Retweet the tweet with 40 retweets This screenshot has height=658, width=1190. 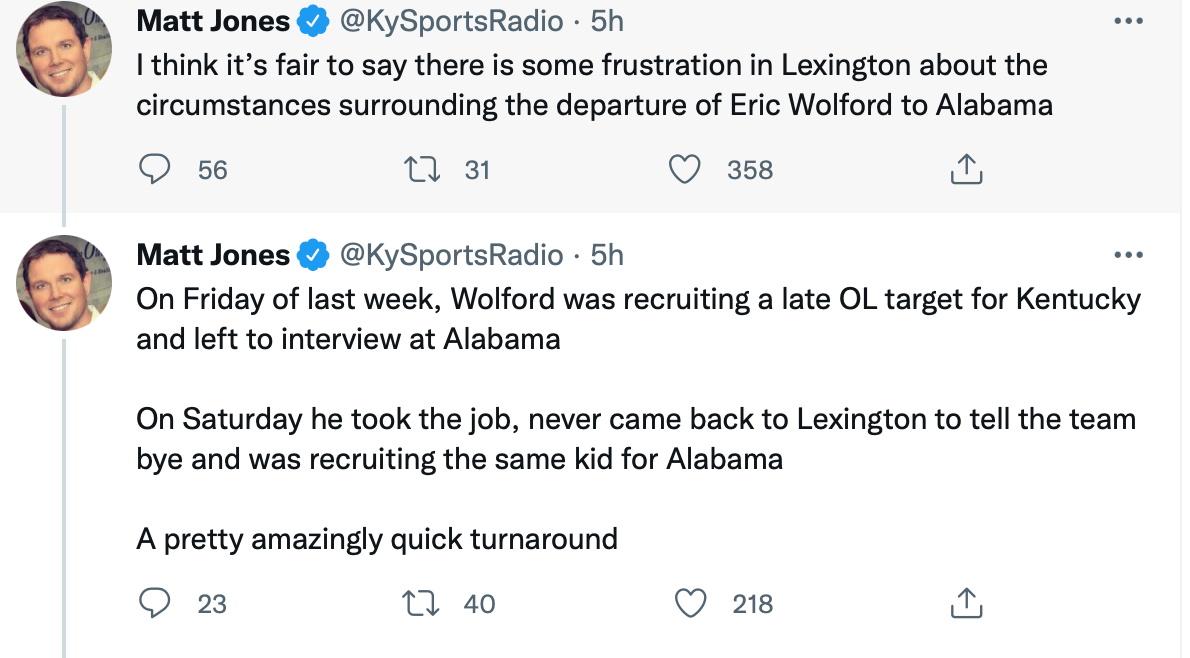(415, 603)
